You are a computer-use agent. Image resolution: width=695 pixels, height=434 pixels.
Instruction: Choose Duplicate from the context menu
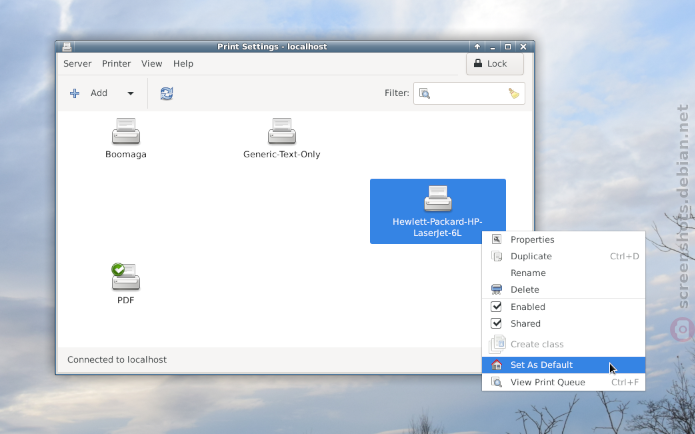(563, 256)
